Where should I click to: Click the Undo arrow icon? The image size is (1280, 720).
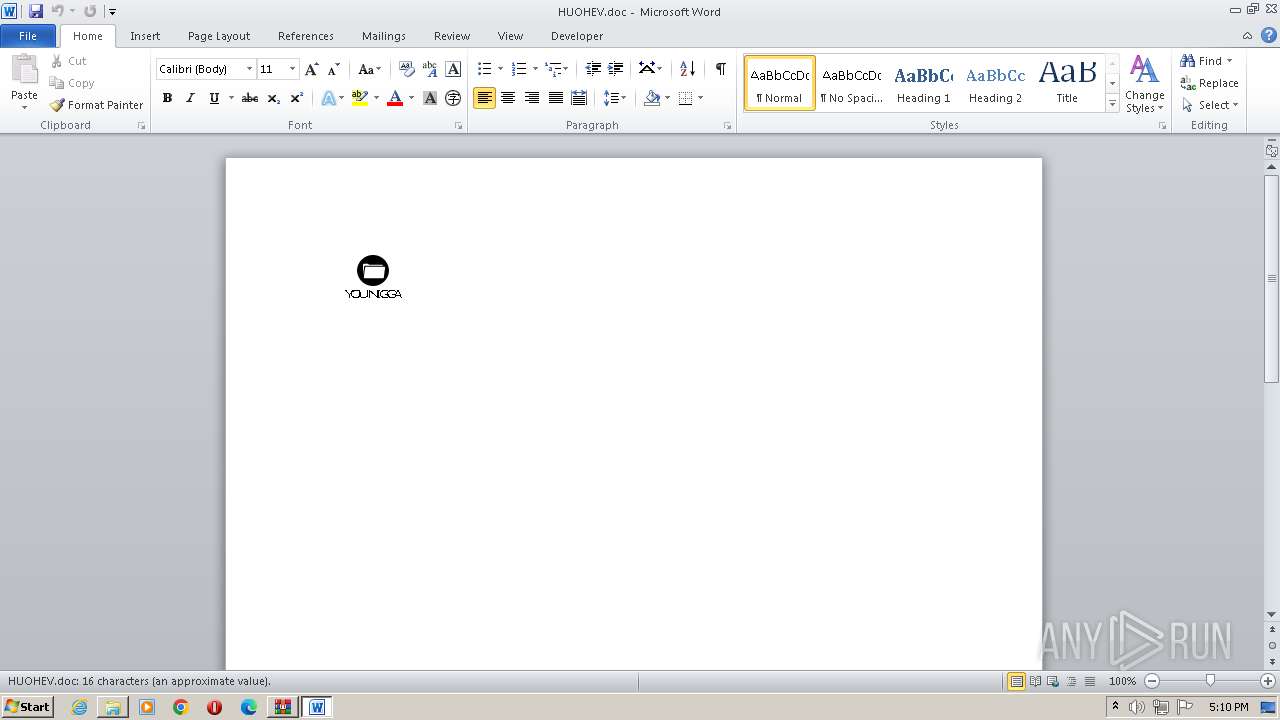(57, 11)
